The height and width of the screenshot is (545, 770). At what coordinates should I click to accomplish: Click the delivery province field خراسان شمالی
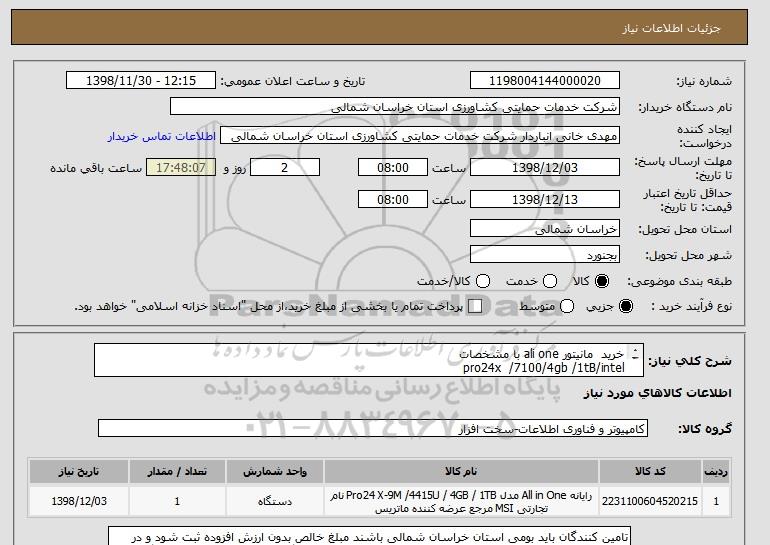pyautogui.click(x=545, y=229)
